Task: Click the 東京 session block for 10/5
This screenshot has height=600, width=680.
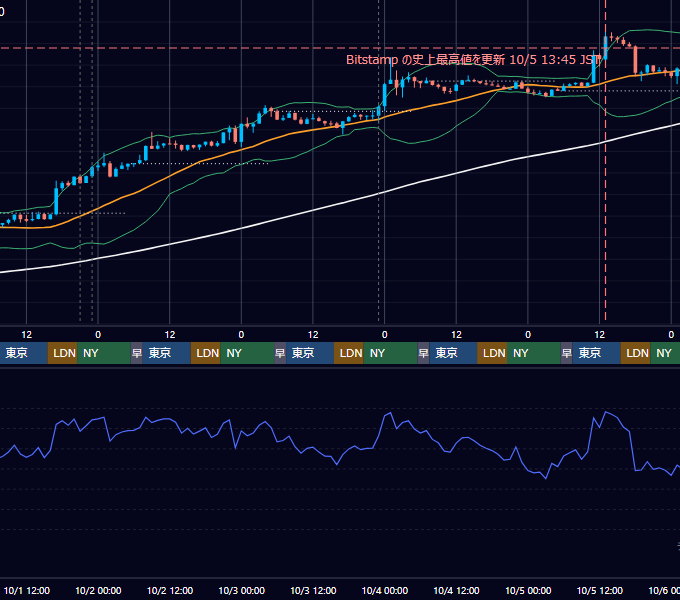Action: click(x=597, y=353)
